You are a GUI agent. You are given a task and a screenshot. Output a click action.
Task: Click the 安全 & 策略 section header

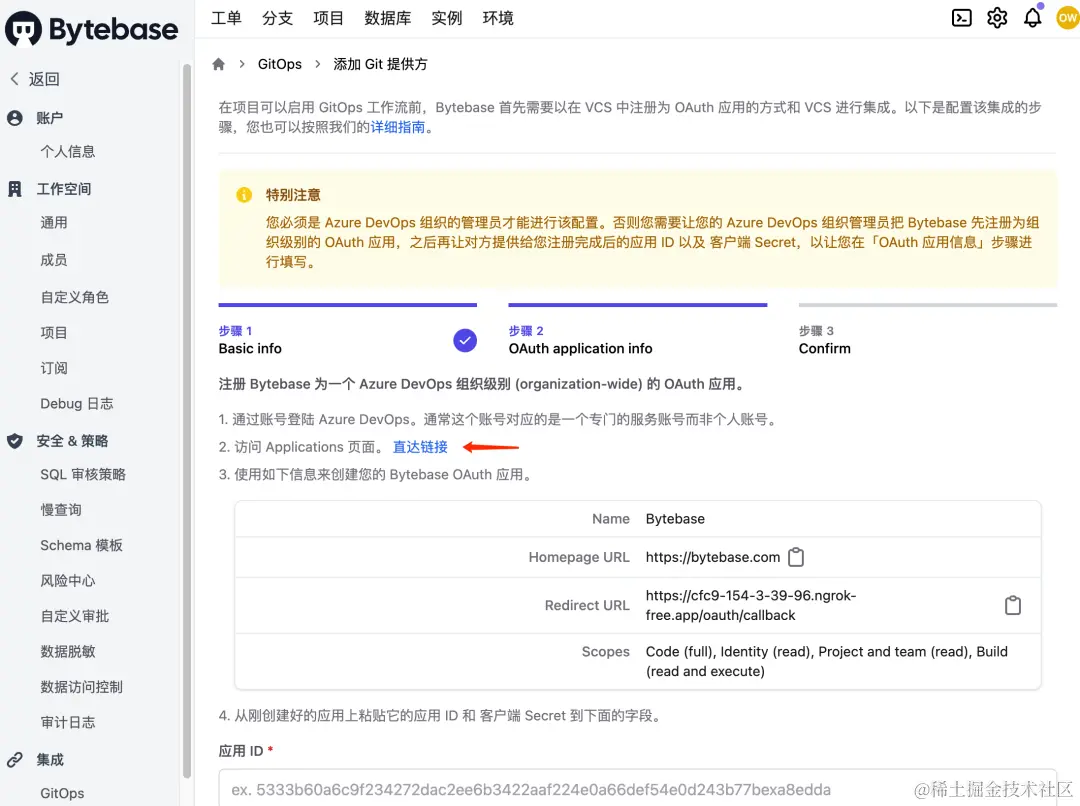(x=72, y=441)
